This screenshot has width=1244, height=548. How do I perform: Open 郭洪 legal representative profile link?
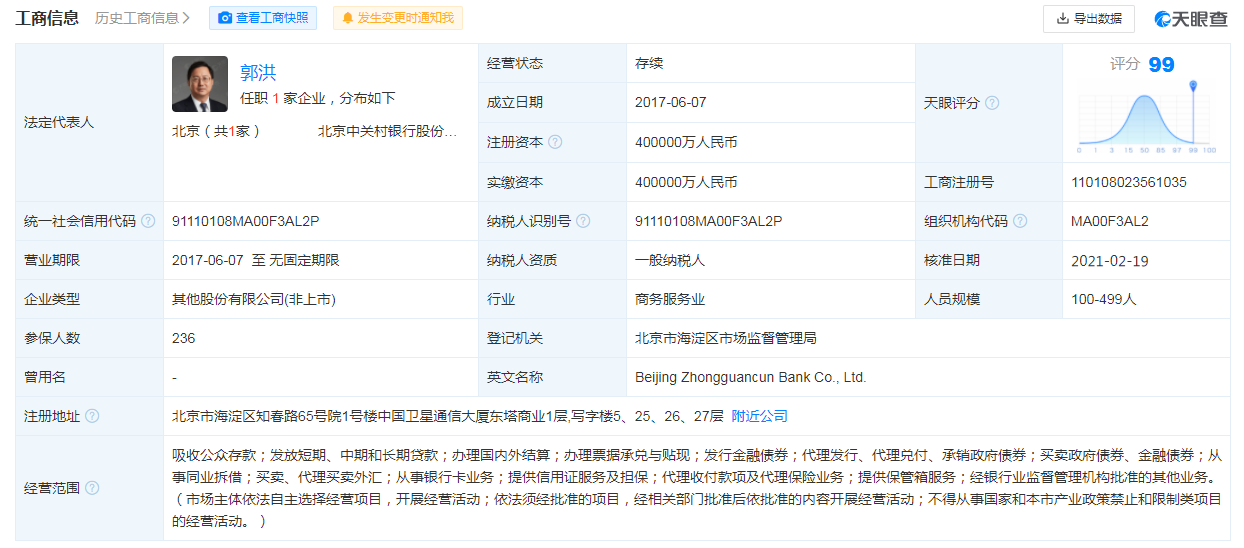[258, 72]
